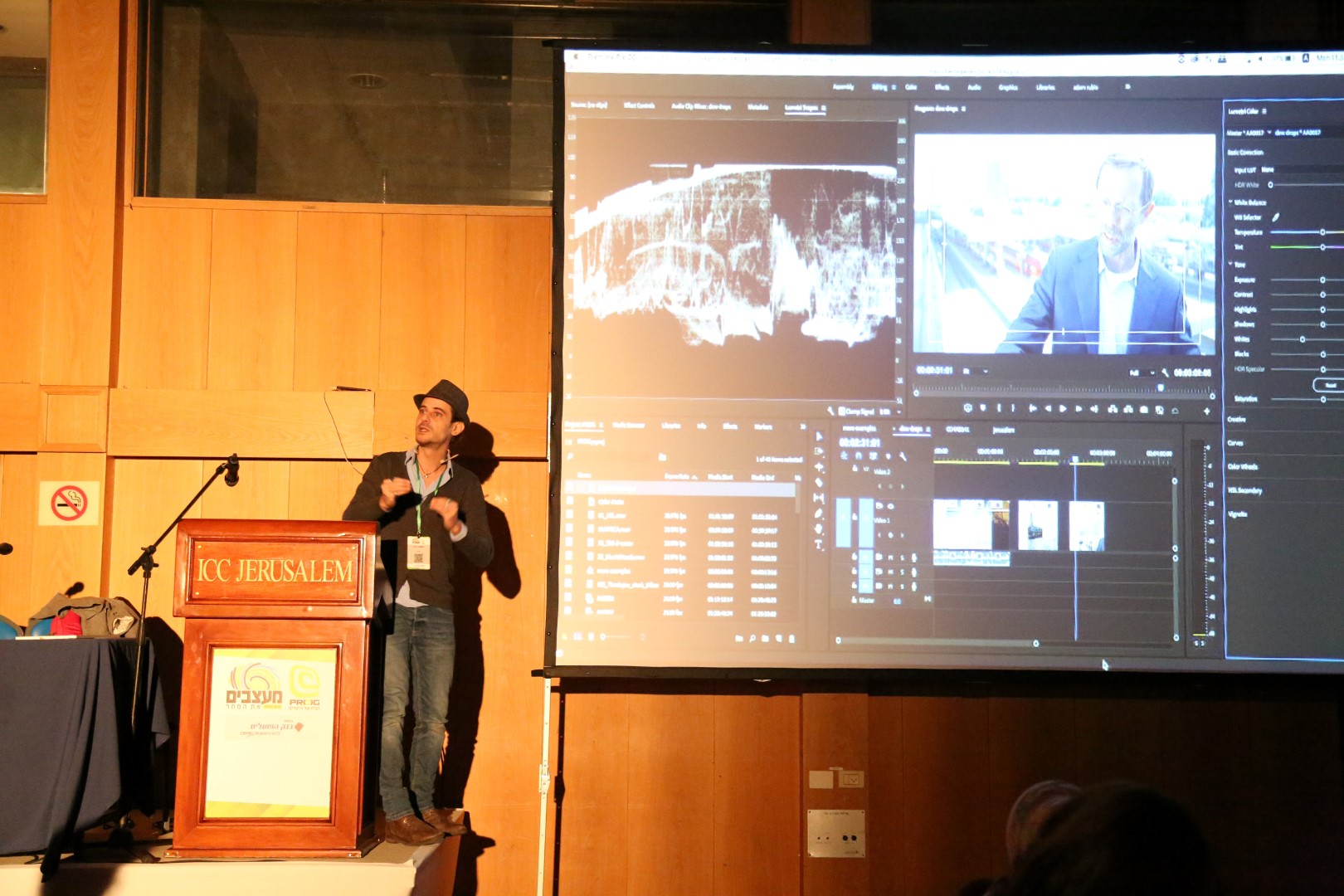Select the third clip thumbnail on Video 1
This screenshot has height=896, width=1344.
click(x=1086, y=525)
